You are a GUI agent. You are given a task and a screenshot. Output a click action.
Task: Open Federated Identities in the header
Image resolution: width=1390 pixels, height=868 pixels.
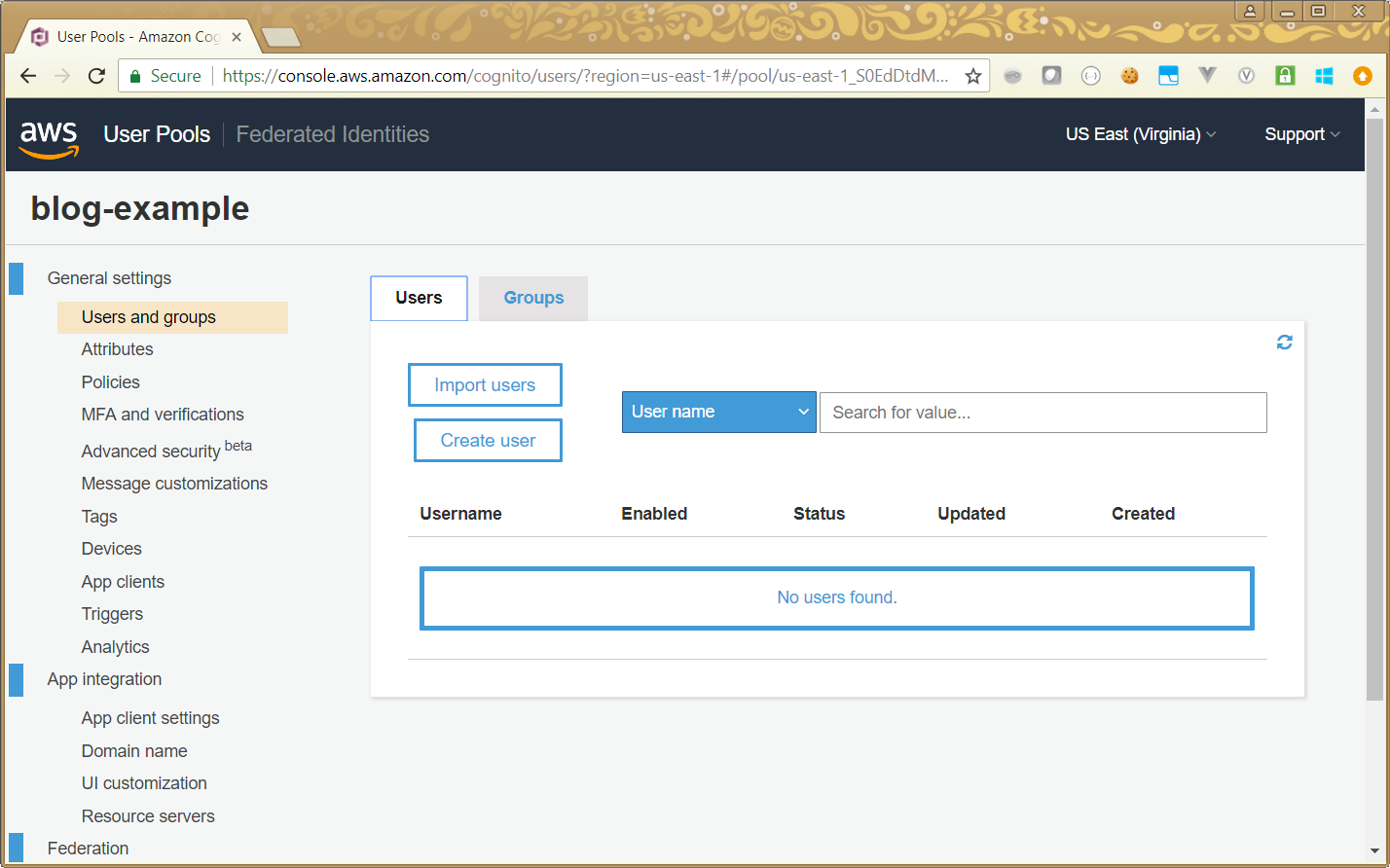332,134
